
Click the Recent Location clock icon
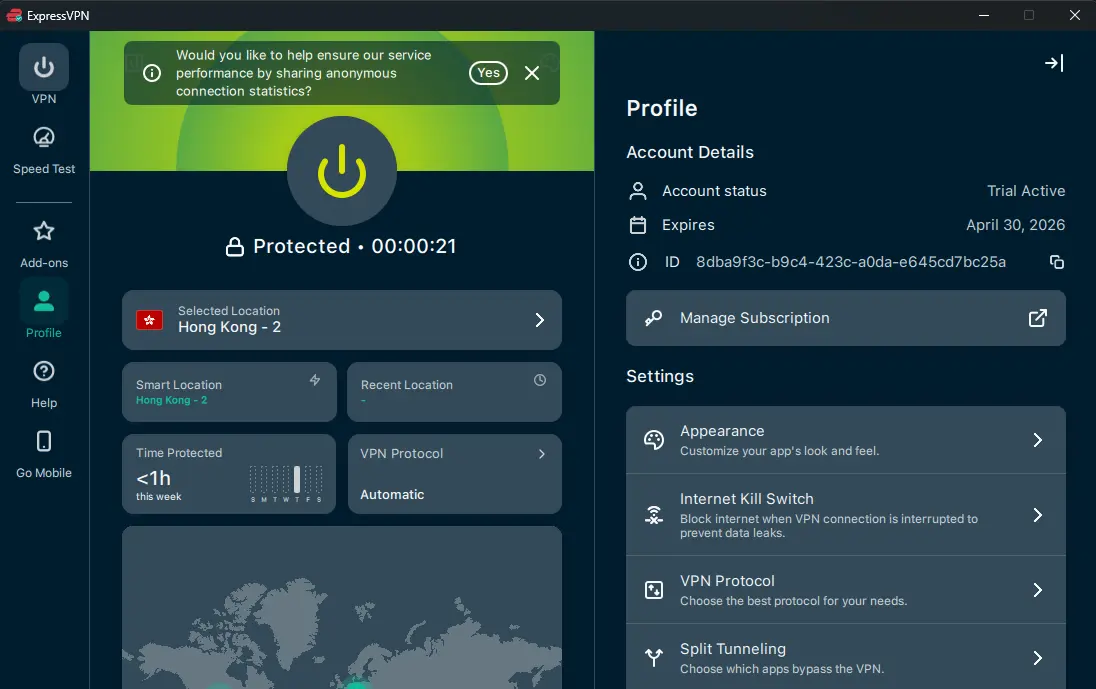pyautogui.click(x=540, y=379)
